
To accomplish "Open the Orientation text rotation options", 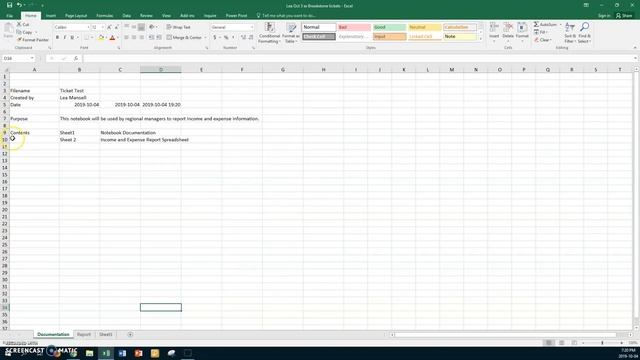I will [153, 27].
